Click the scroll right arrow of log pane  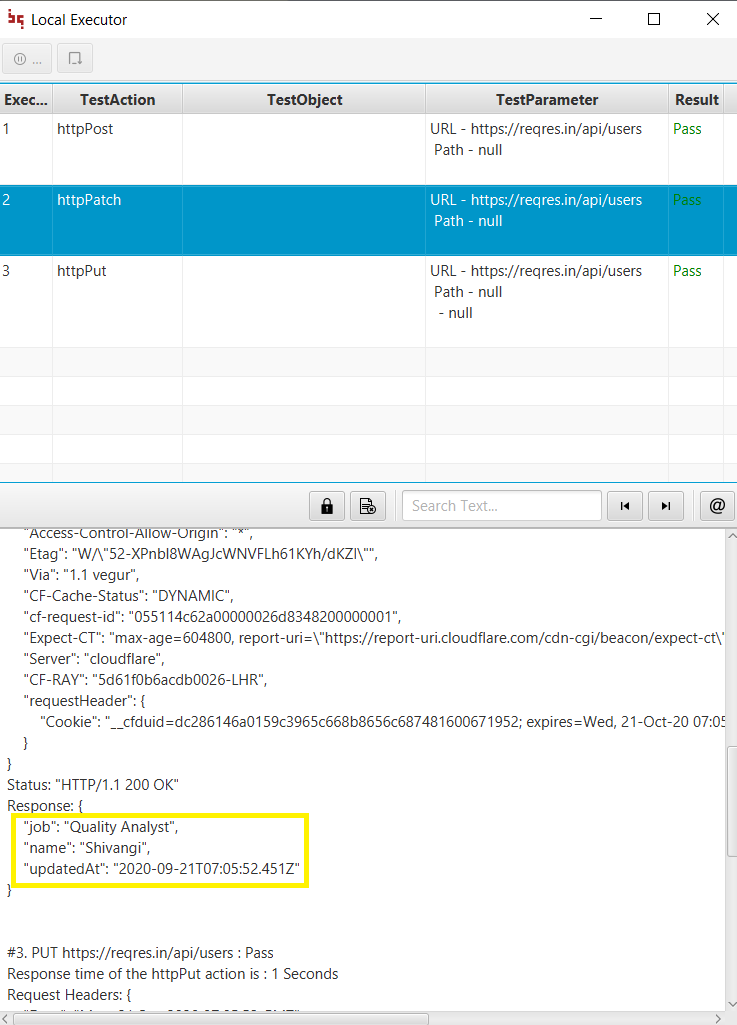(718, 1018)
